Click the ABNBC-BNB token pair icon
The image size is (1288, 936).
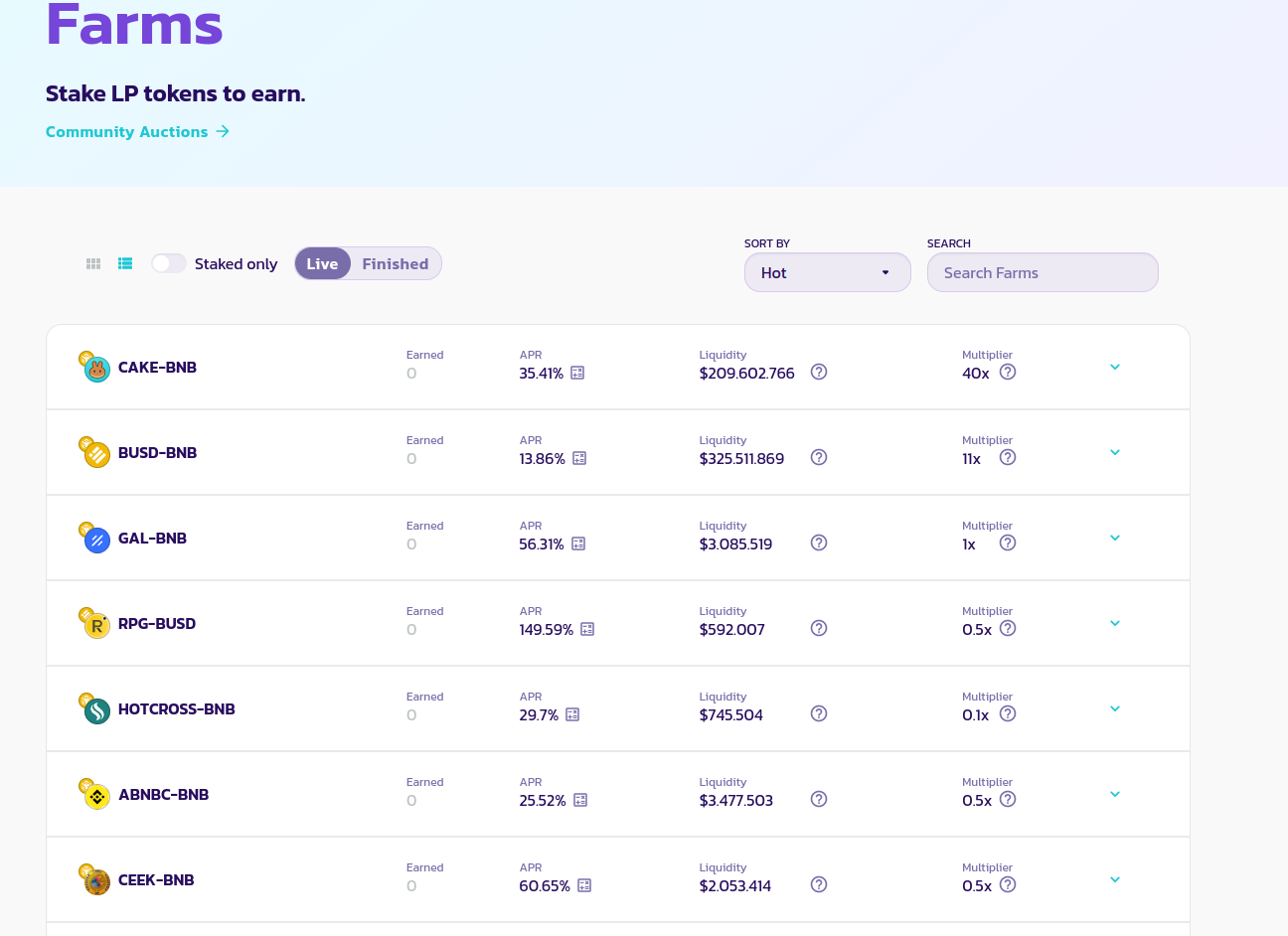click(94, 794)
